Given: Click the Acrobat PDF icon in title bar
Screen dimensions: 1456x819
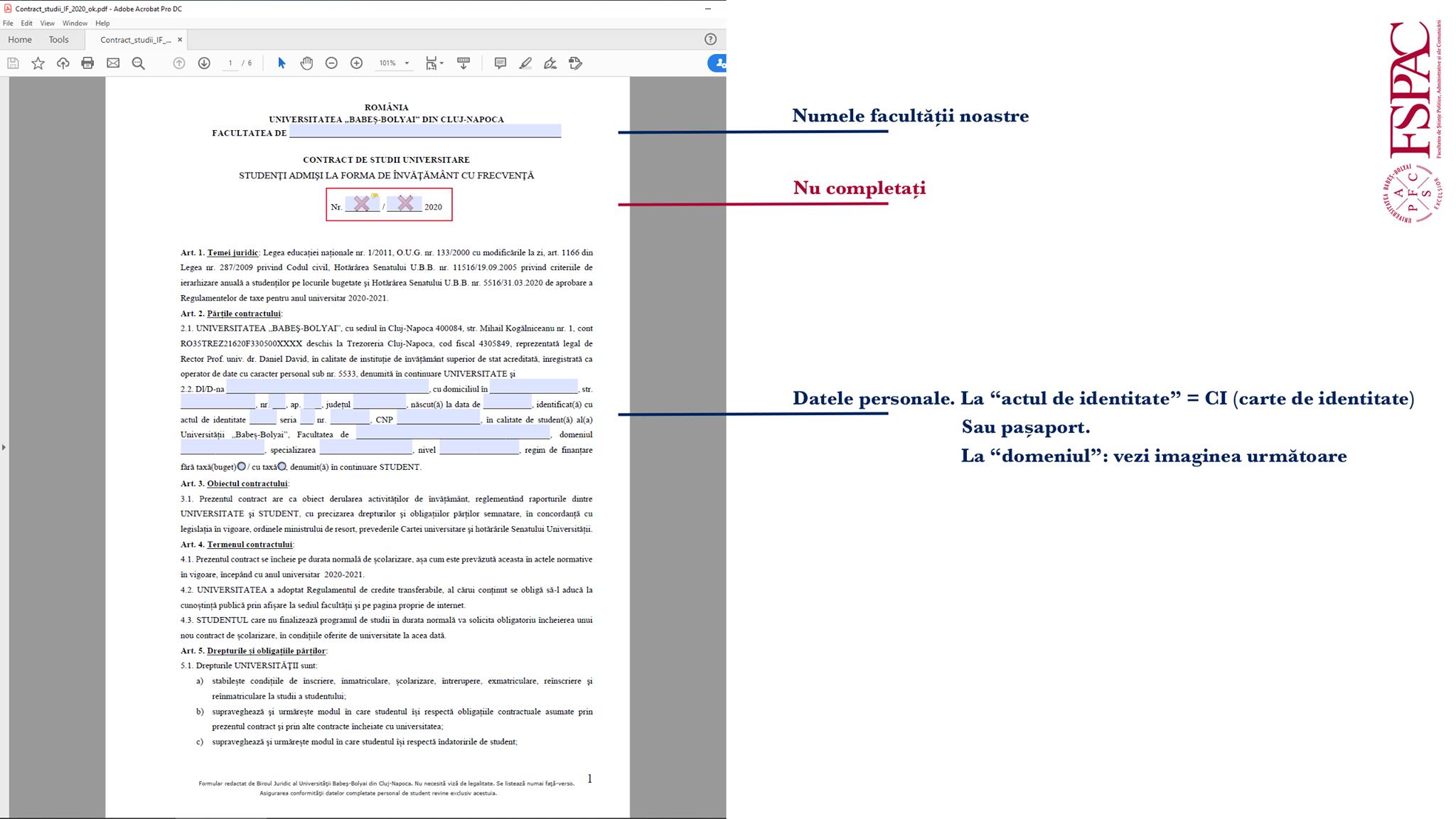Looking at the screenshot, I should click(8, 9).
